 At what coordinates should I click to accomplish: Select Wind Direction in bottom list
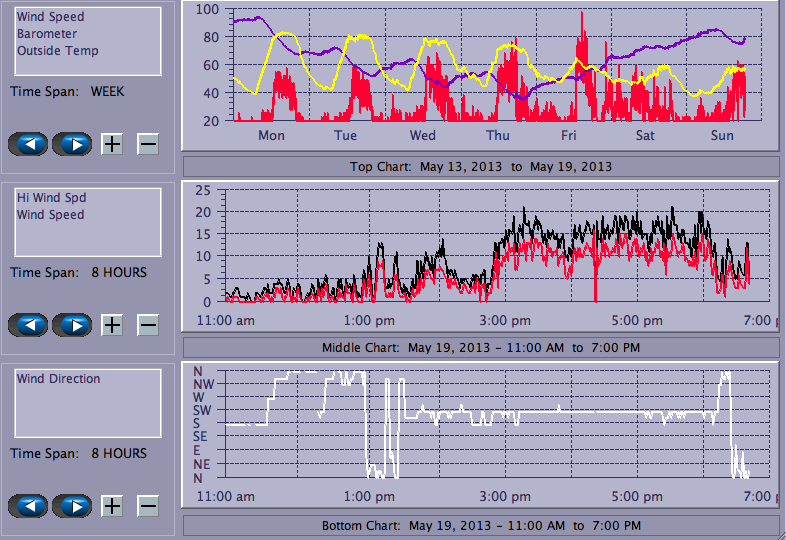58,379
